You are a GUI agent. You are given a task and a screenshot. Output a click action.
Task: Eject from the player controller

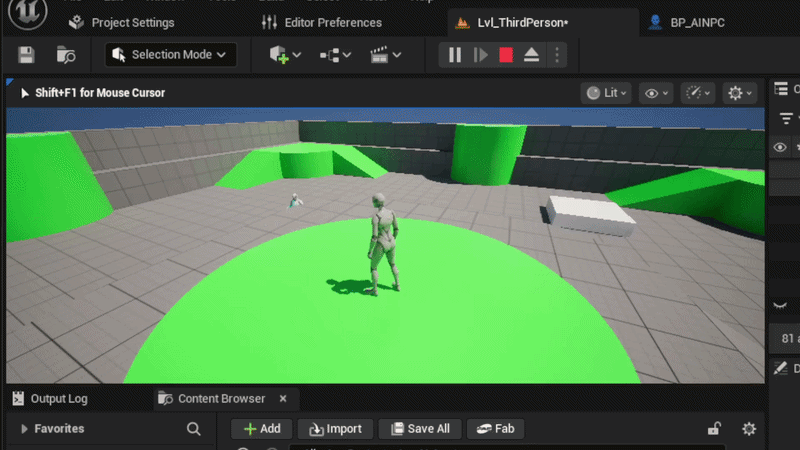point(531,55)
